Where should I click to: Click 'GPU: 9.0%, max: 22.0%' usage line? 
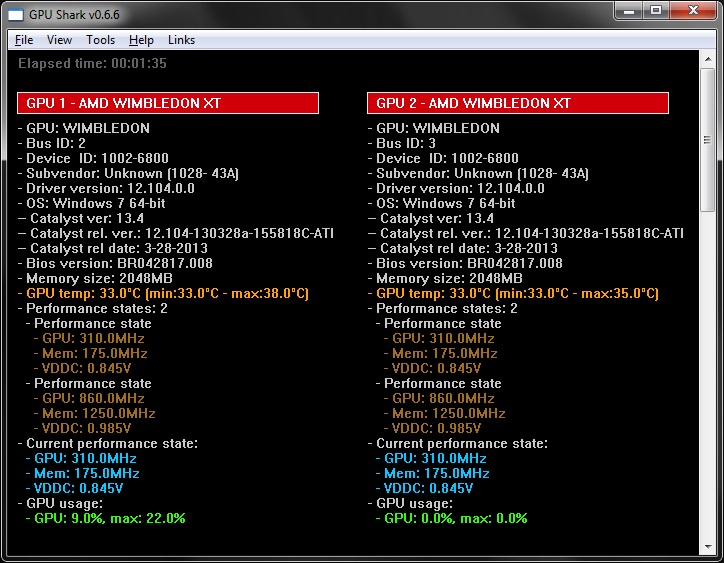point(106,519)
